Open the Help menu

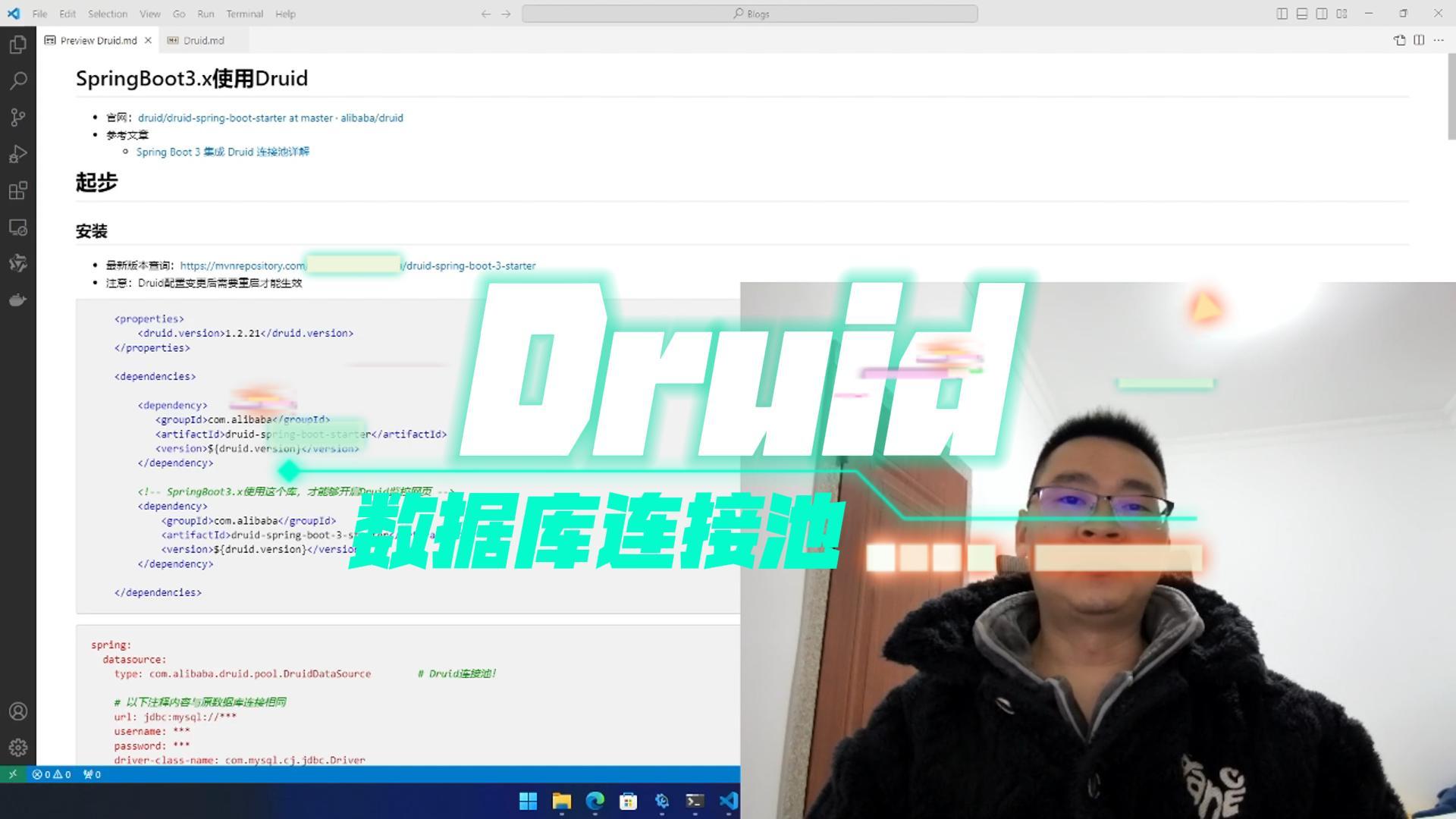tap(285, 14)
